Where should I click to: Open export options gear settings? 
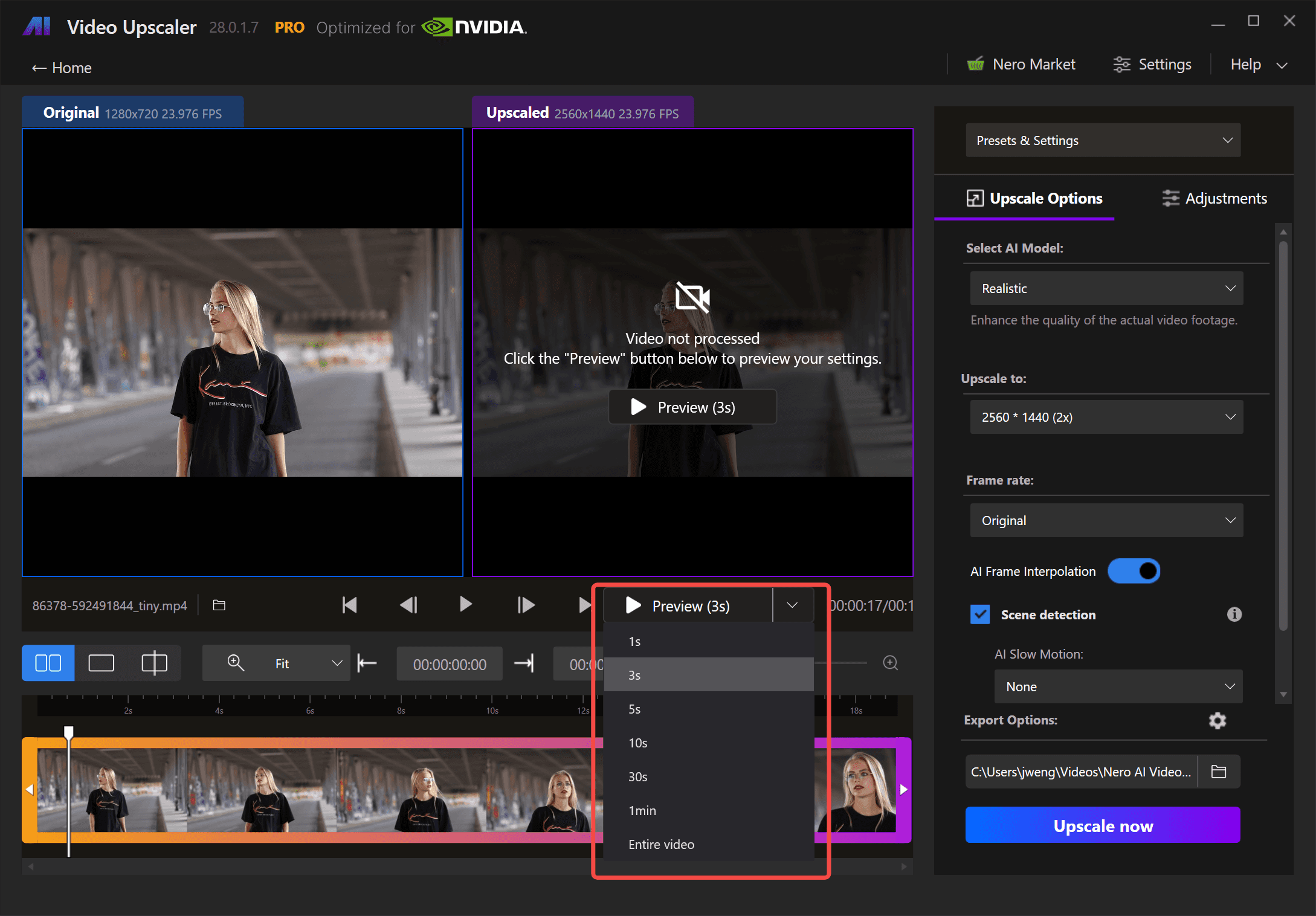click(x=1217, y=720)
